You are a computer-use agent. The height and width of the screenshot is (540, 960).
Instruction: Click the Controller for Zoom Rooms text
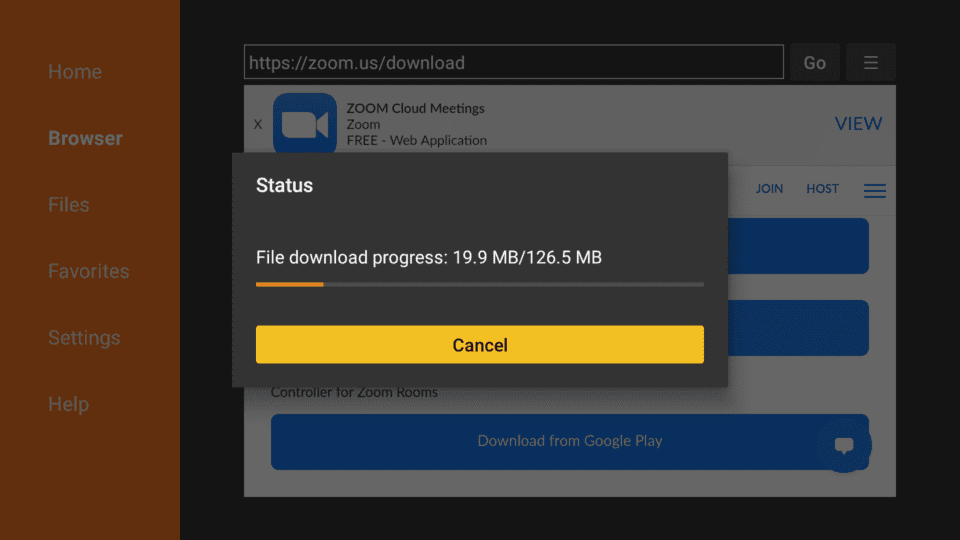(354, 392)
